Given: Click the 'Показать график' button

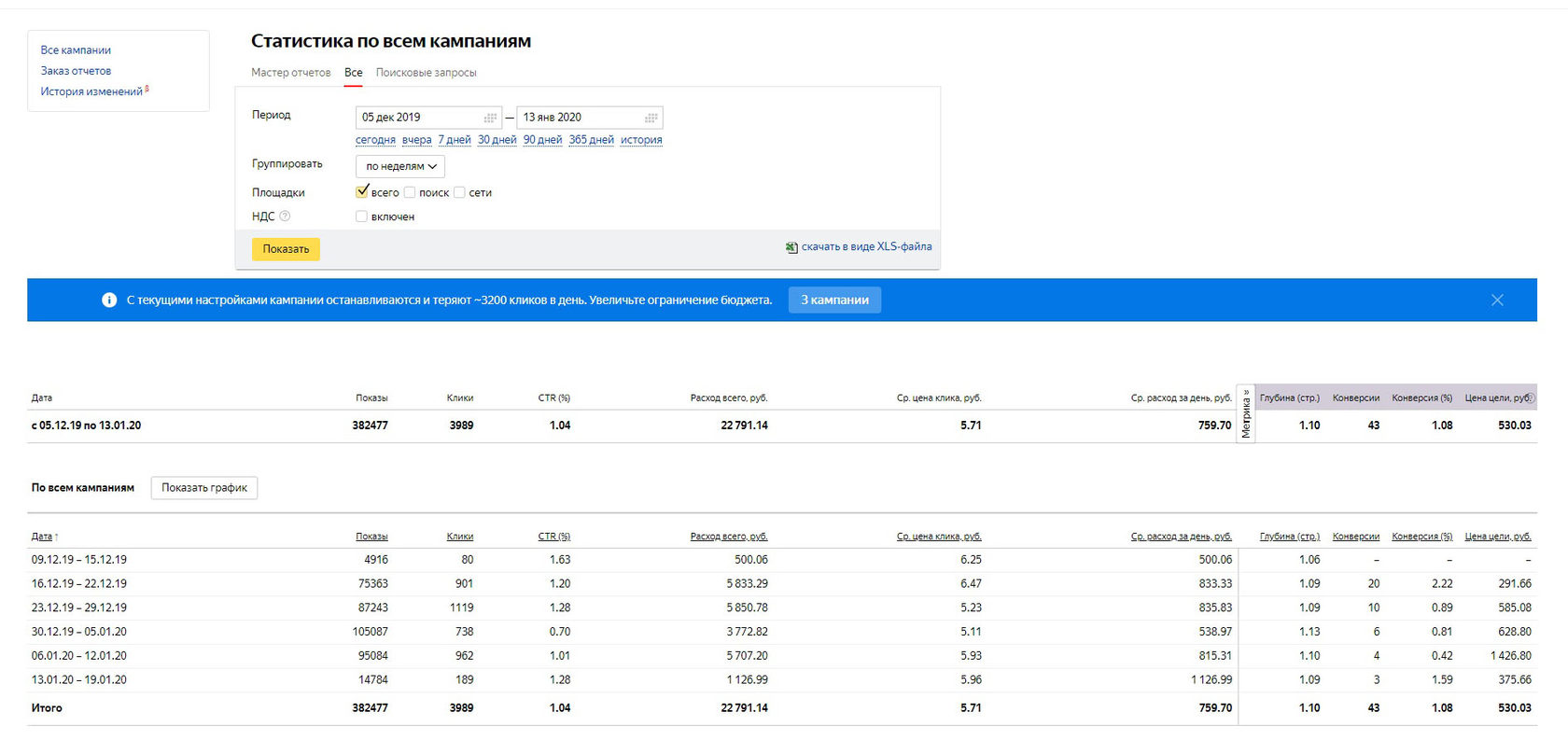Looking at the screenshot, I should coord(203,488).
